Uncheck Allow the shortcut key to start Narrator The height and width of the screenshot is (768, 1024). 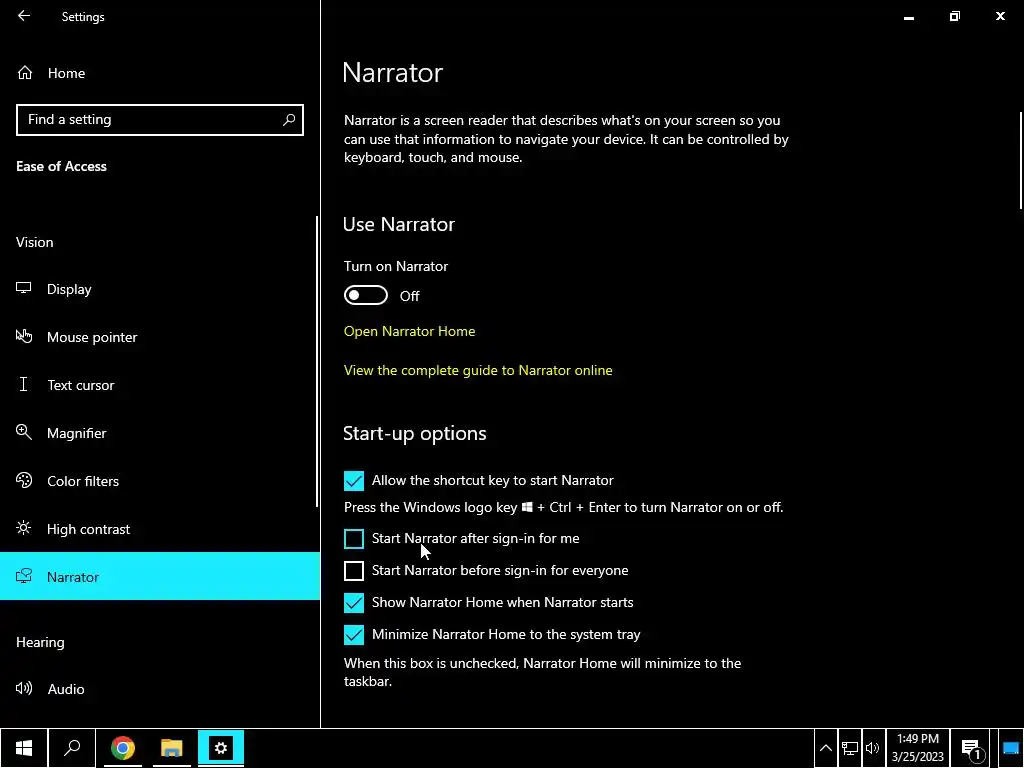coord(354,481)
